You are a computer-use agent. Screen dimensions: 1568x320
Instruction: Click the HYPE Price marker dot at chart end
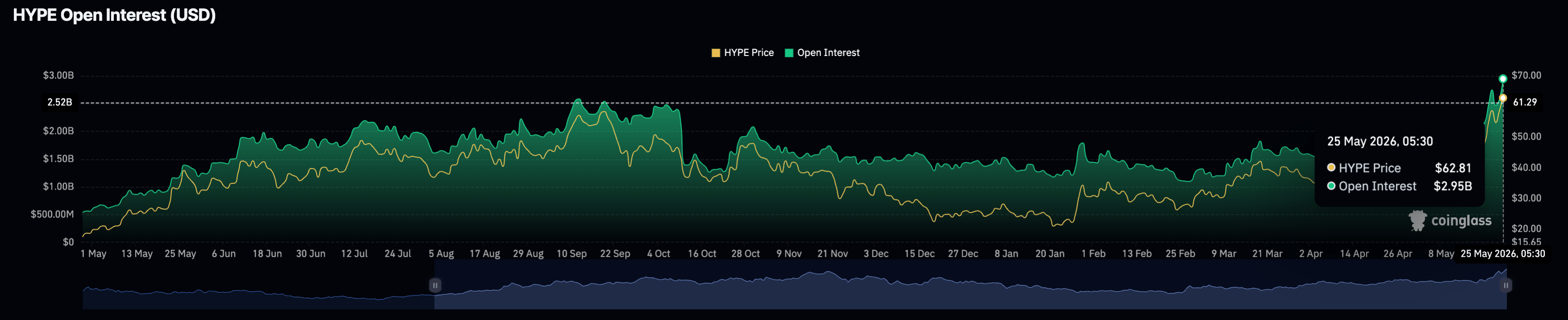pyautogui.click(x=1503, y=98)
